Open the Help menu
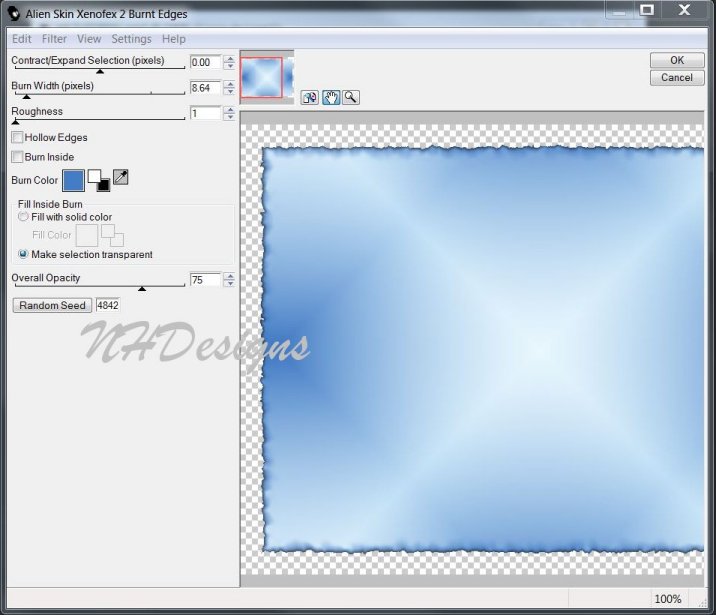This screenshot has width=716, height=615. click(x=174, y=39)
